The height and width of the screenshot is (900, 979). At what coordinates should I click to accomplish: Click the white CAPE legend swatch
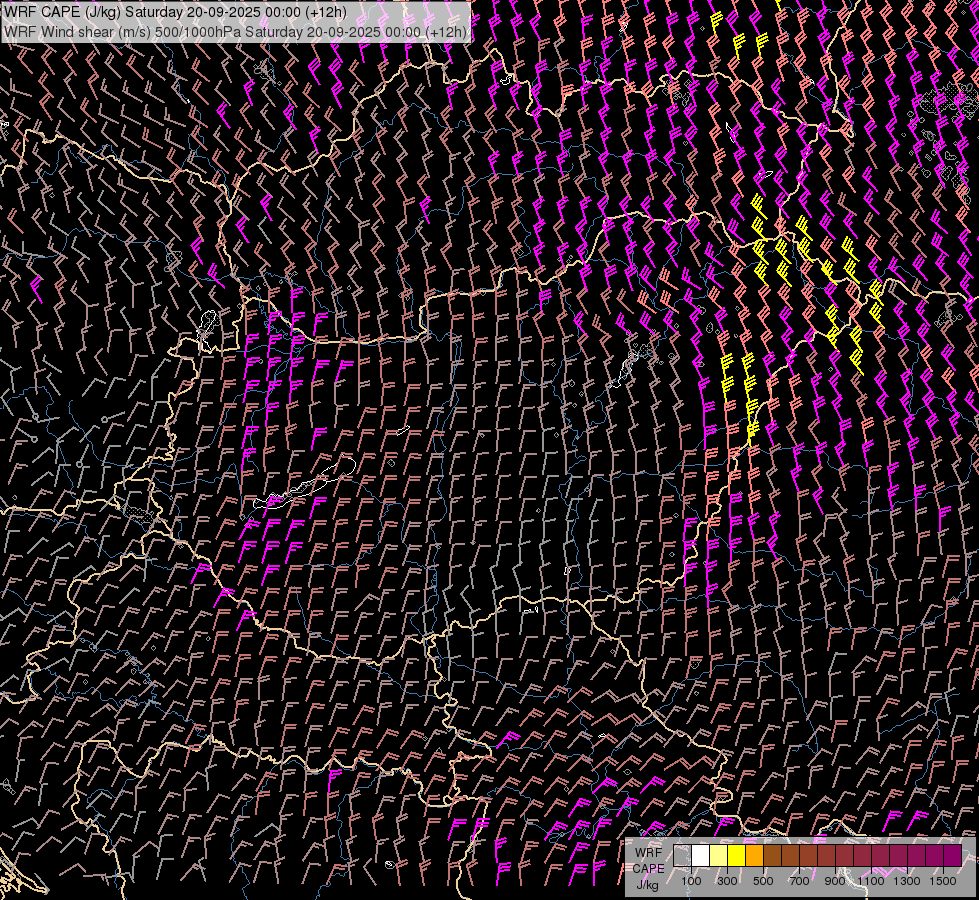tap(700, 856)
